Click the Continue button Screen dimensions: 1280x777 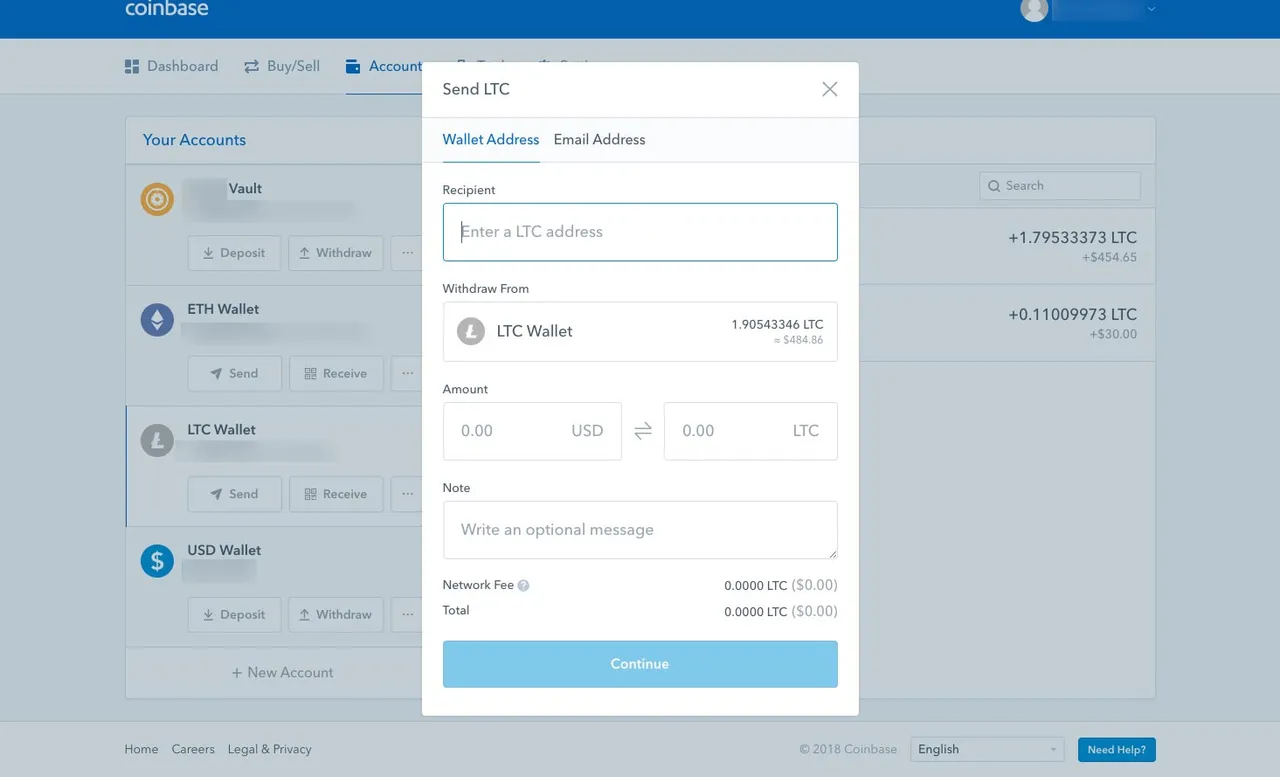tap(640, 664)
